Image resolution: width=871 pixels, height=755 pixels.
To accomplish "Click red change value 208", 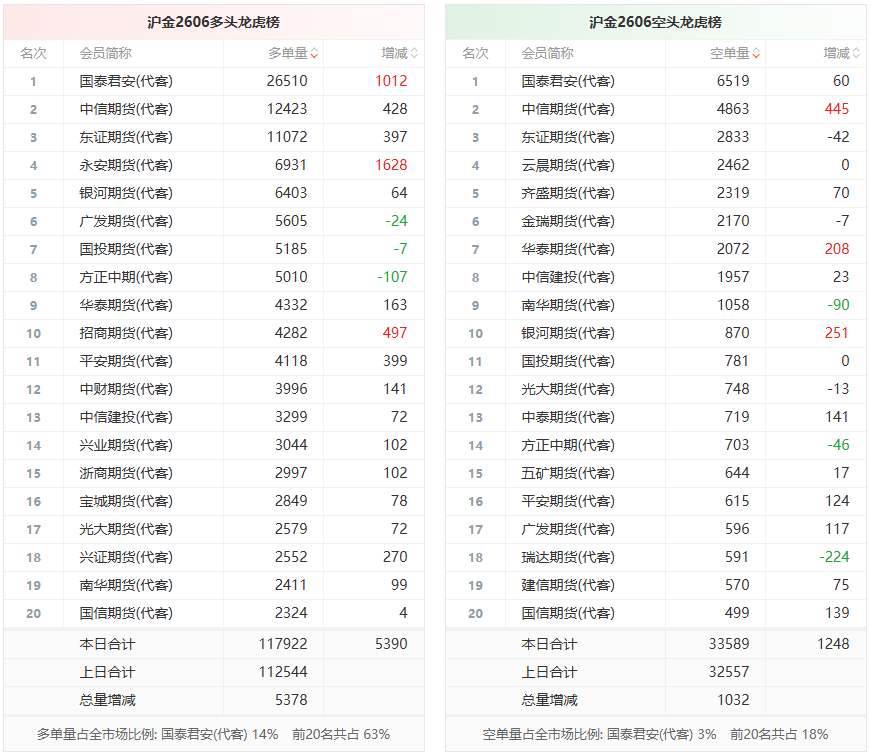I will click(837, 249).
